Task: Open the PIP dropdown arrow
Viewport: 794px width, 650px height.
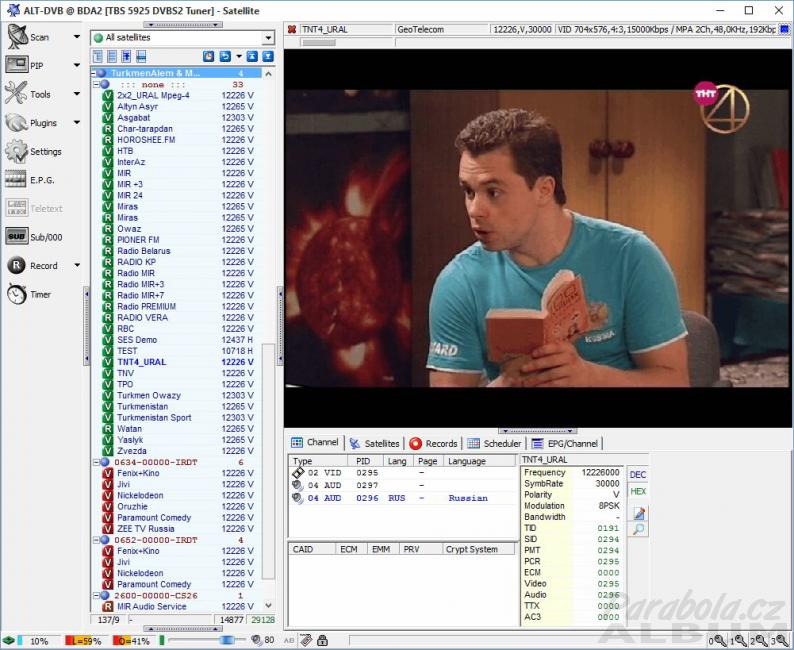Action: (76, 65)
